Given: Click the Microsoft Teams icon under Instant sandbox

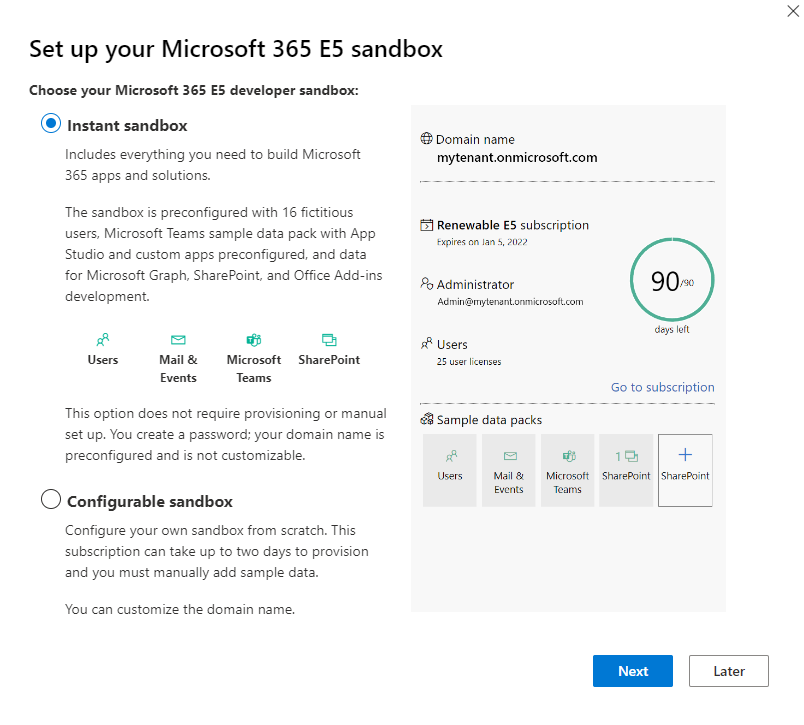Looking at the screenshot, I should pos(254,339).
